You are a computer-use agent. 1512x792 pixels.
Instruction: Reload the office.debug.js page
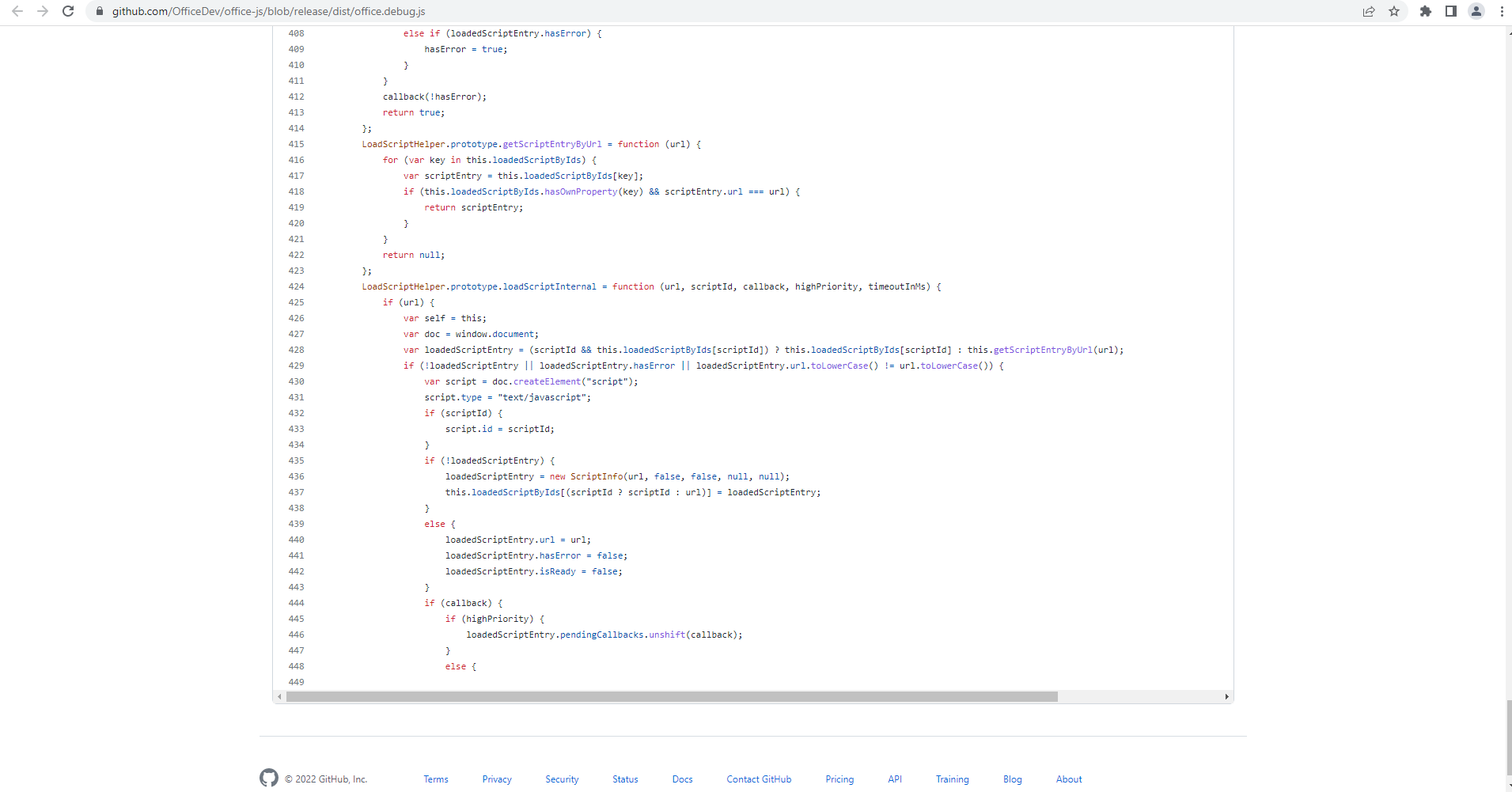pyautogui.click(x=68, y=11)
